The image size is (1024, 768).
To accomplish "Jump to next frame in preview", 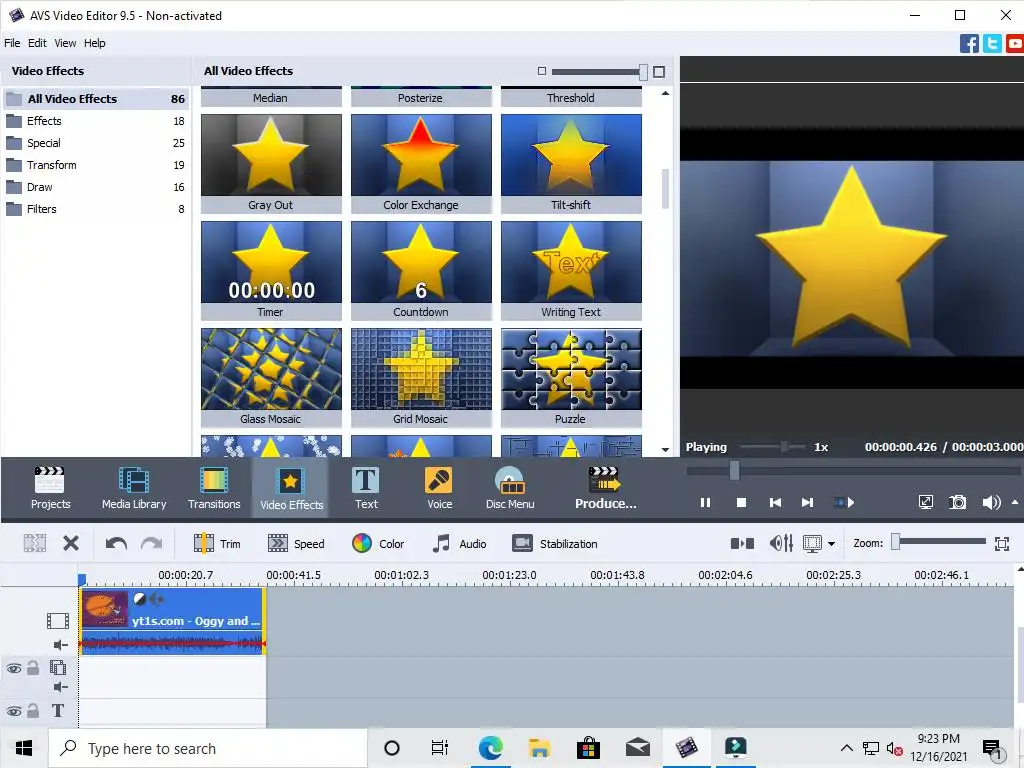I will (808, 502).
